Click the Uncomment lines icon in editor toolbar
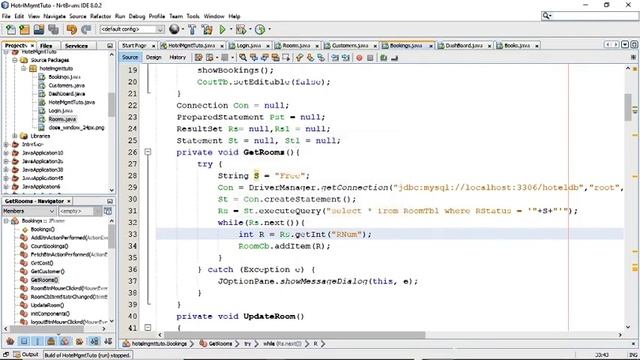This screenshot has height=360, width=640. [x=394, y=58]
